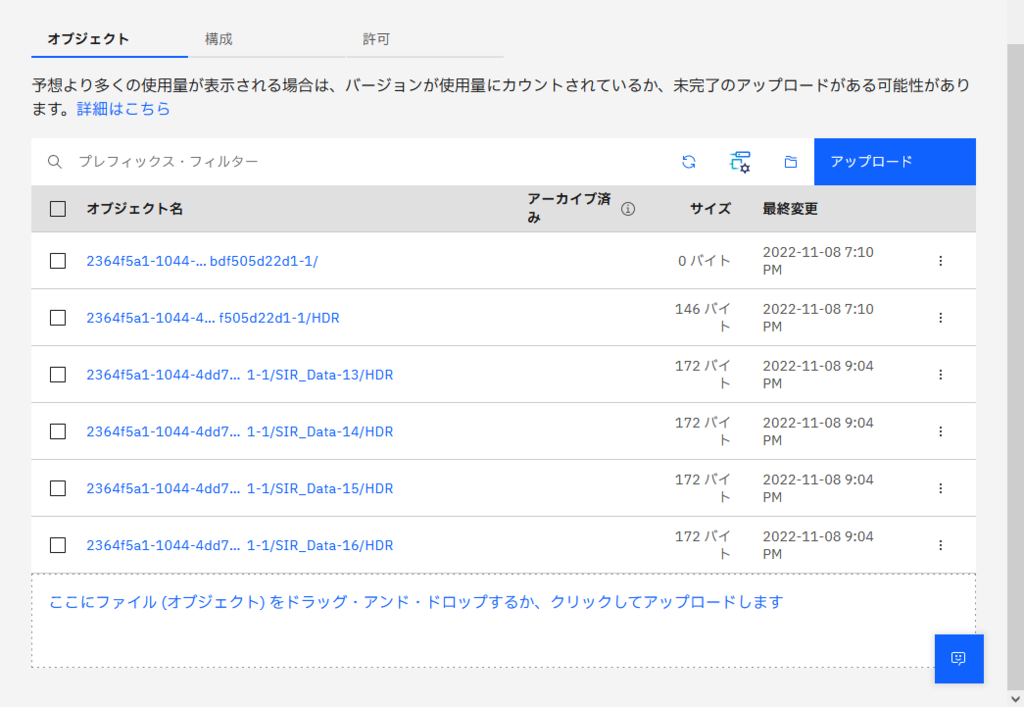This screenshot has width=1024, height=707.
Task: Switch to the オブジェクト tab
Action: point(109,39)
